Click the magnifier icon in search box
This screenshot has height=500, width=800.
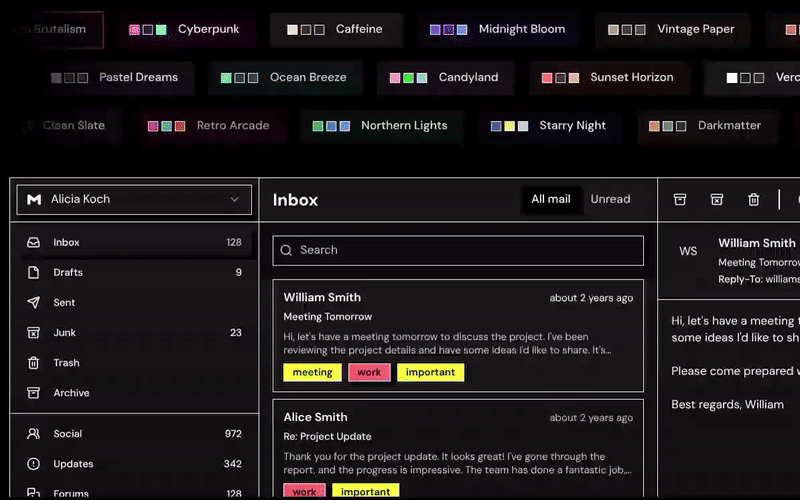click(286, 250)
